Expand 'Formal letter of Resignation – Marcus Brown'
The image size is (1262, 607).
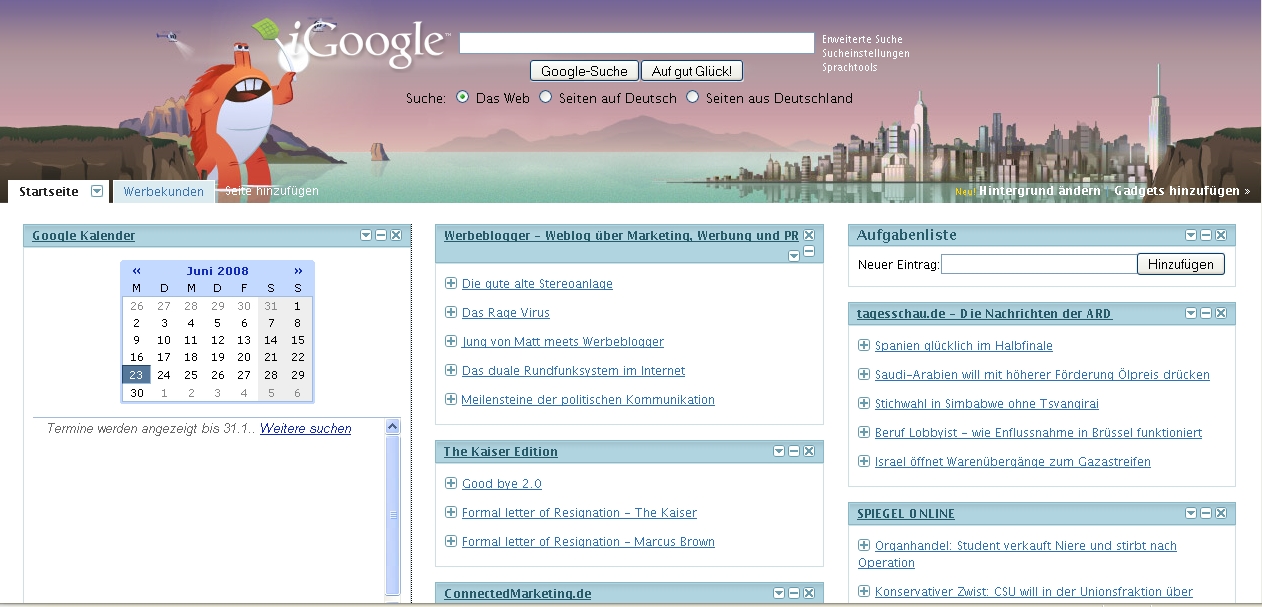pyautogui.click(x=451, y=541)
